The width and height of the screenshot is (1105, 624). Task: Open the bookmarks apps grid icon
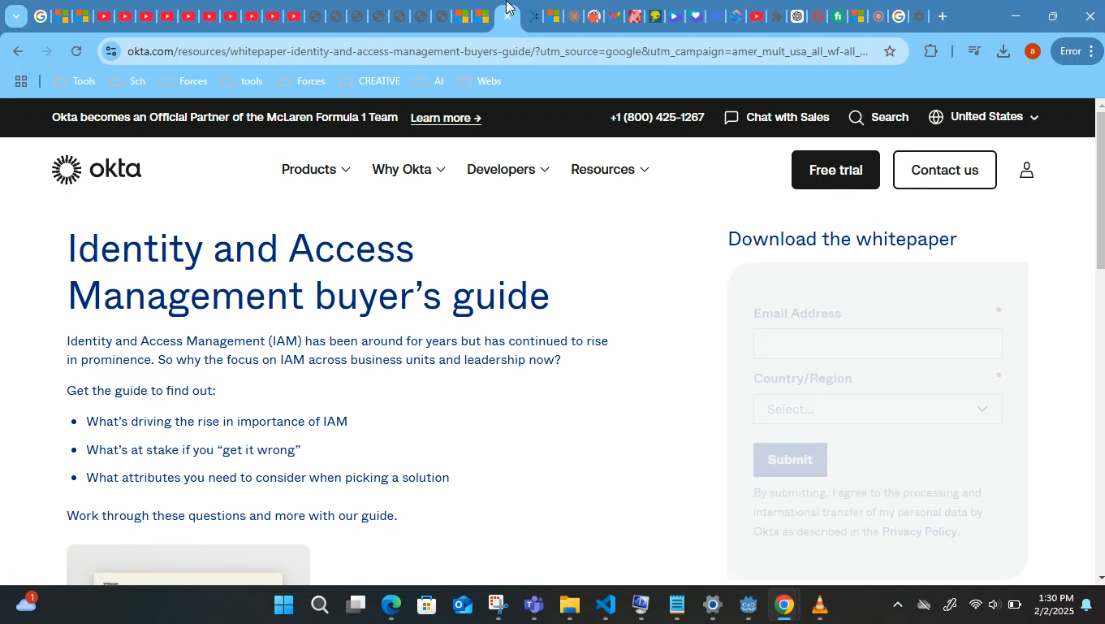tap(21, 82)
